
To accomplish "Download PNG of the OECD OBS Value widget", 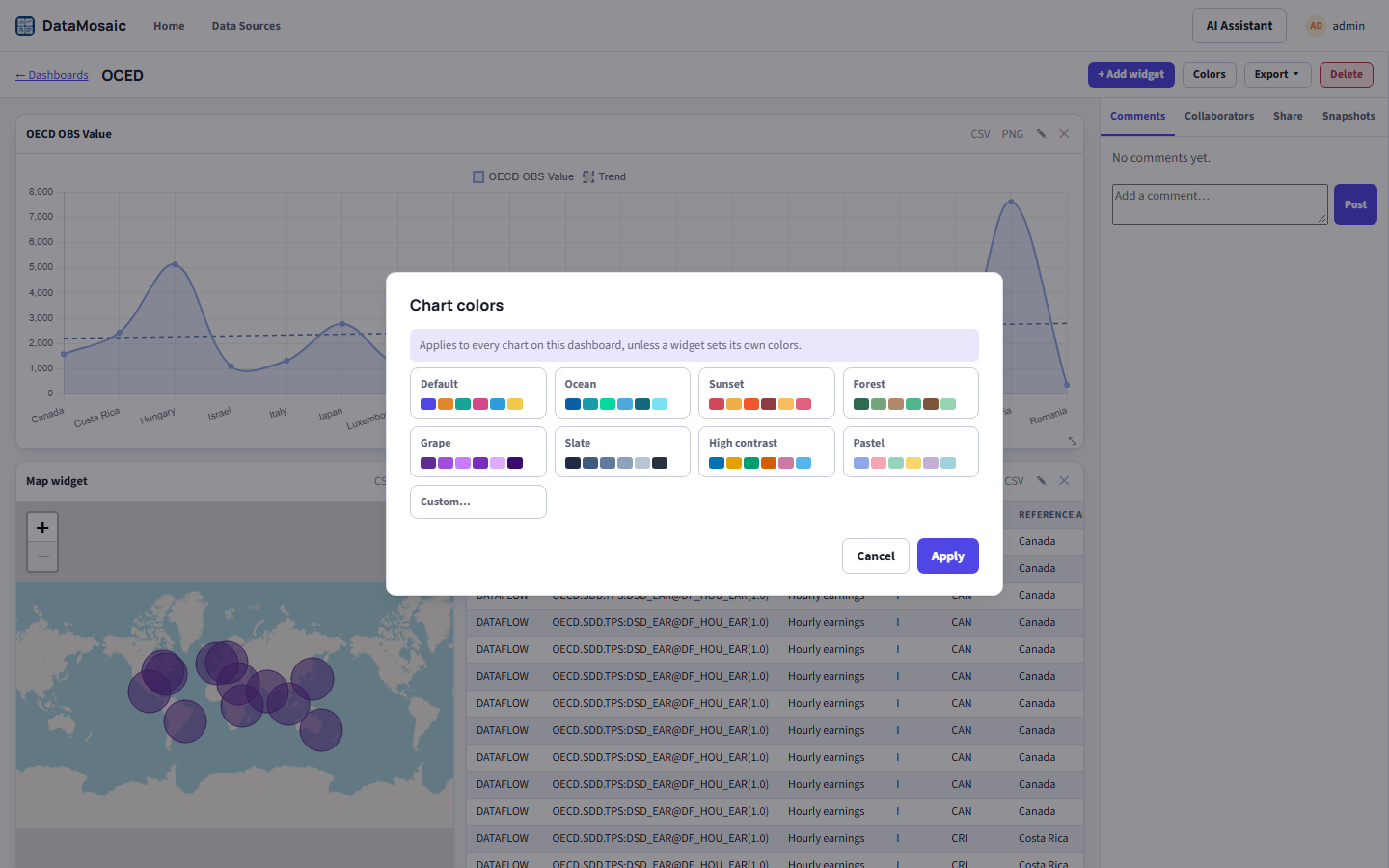I will (1012, 134).
